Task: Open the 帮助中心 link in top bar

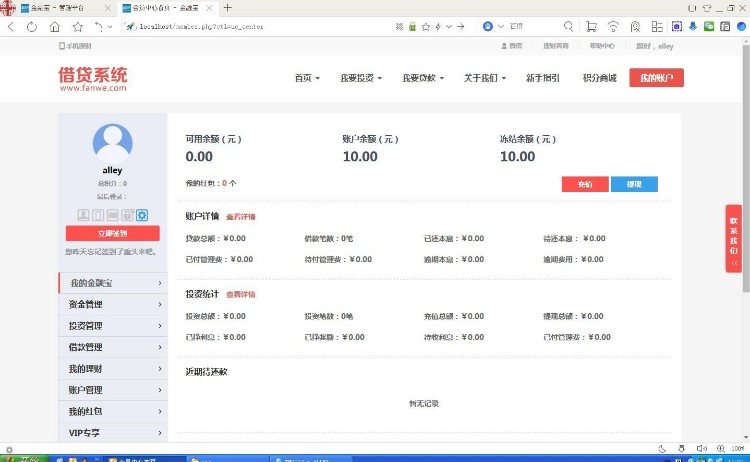Action: [x=602, y=46]
